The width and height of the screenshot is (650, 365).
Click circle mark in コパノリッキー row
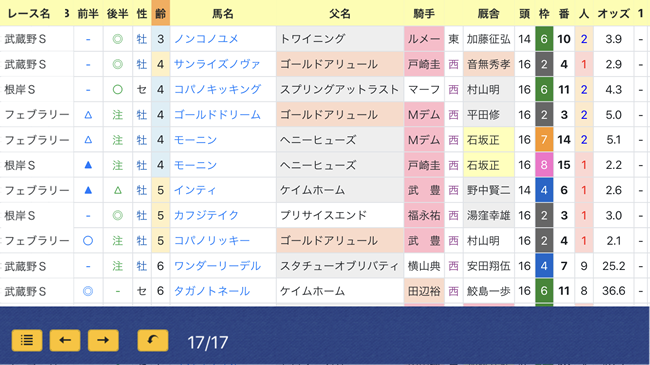coord(88,241)
